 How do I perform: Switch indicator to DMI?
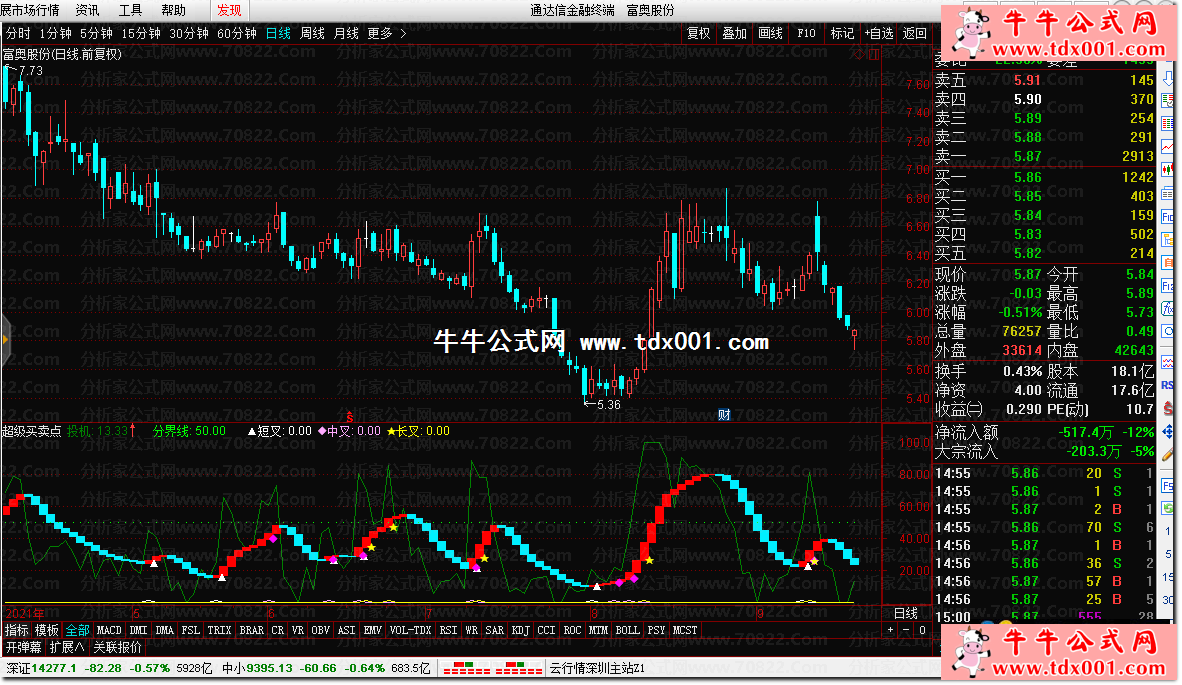click(x=139, y=630)
